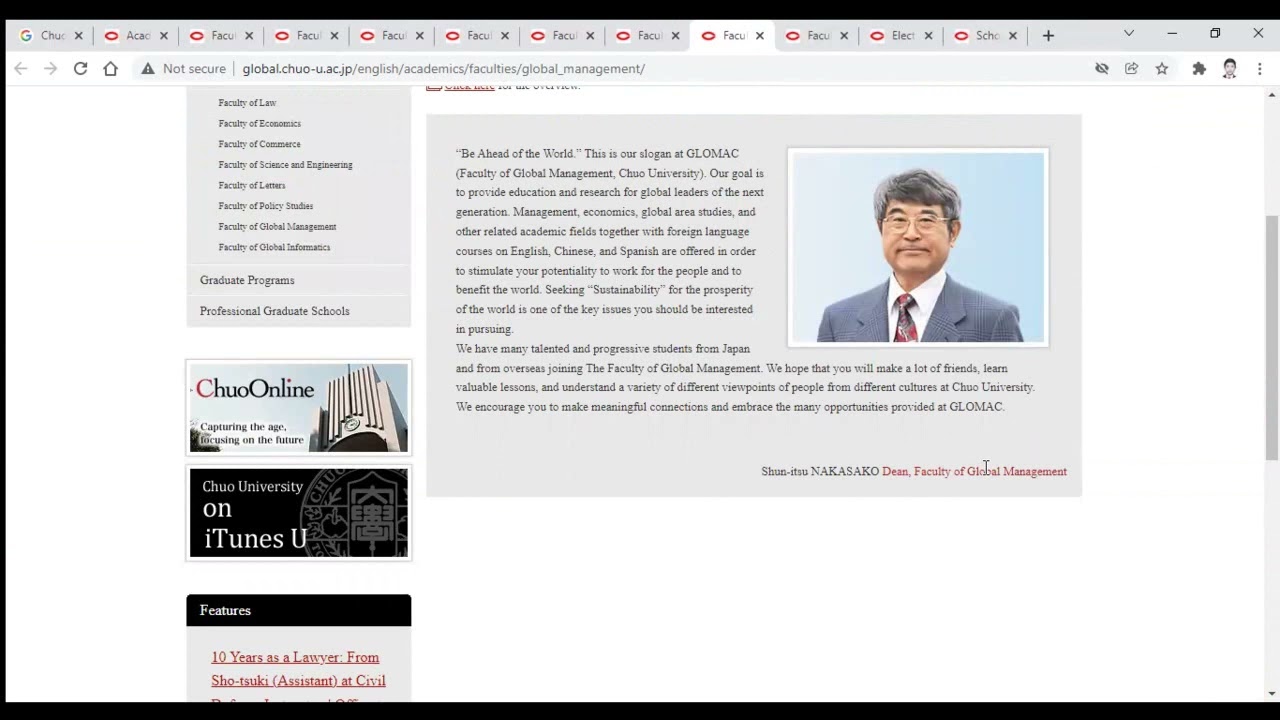This screenshot has height=720, width=1280.
Task: Open Faculty of Economics link
Action: (259, 124)
